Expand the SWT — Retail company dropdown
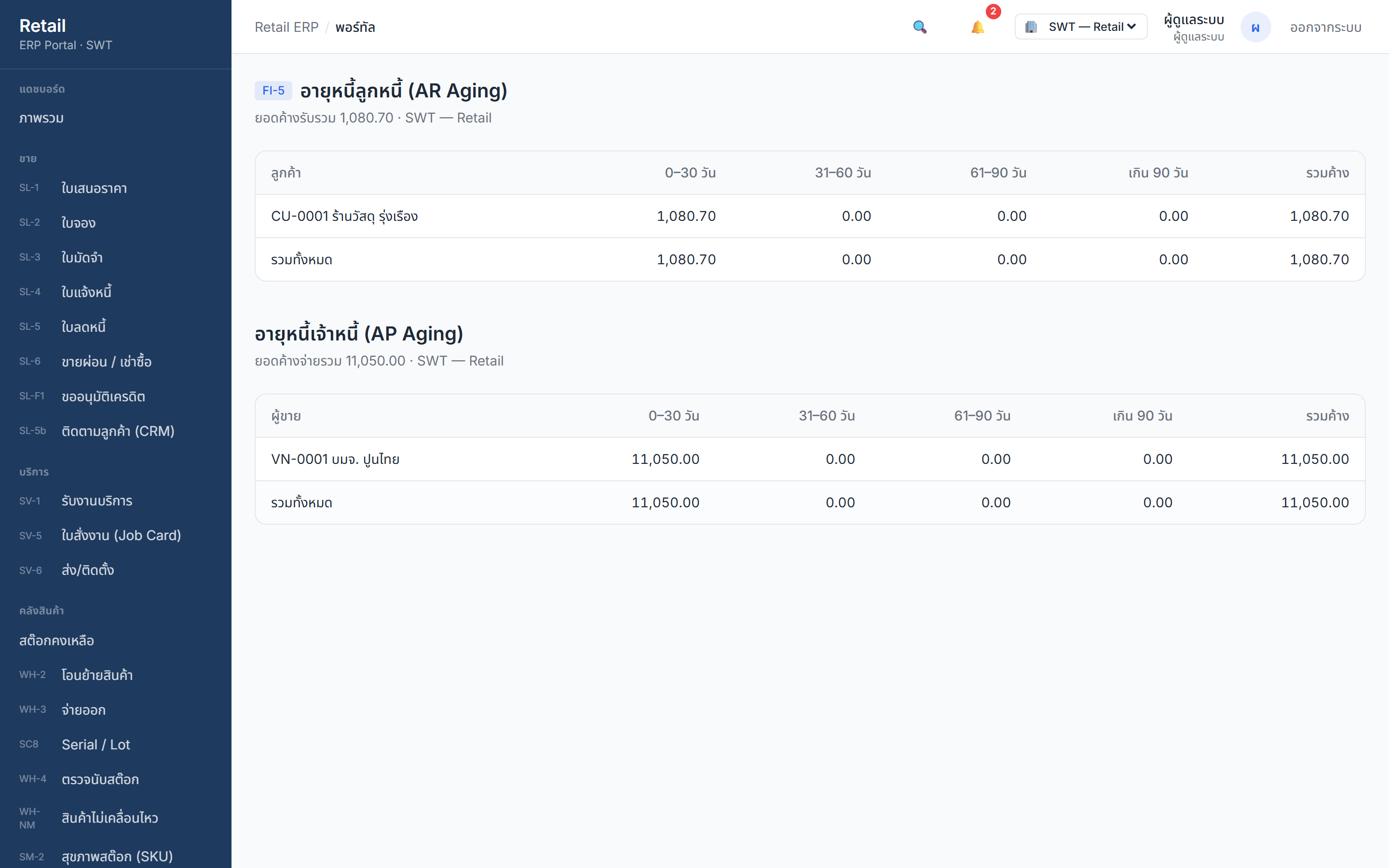The height and width of the screenshot is (868, 1389). point(1081,27)
